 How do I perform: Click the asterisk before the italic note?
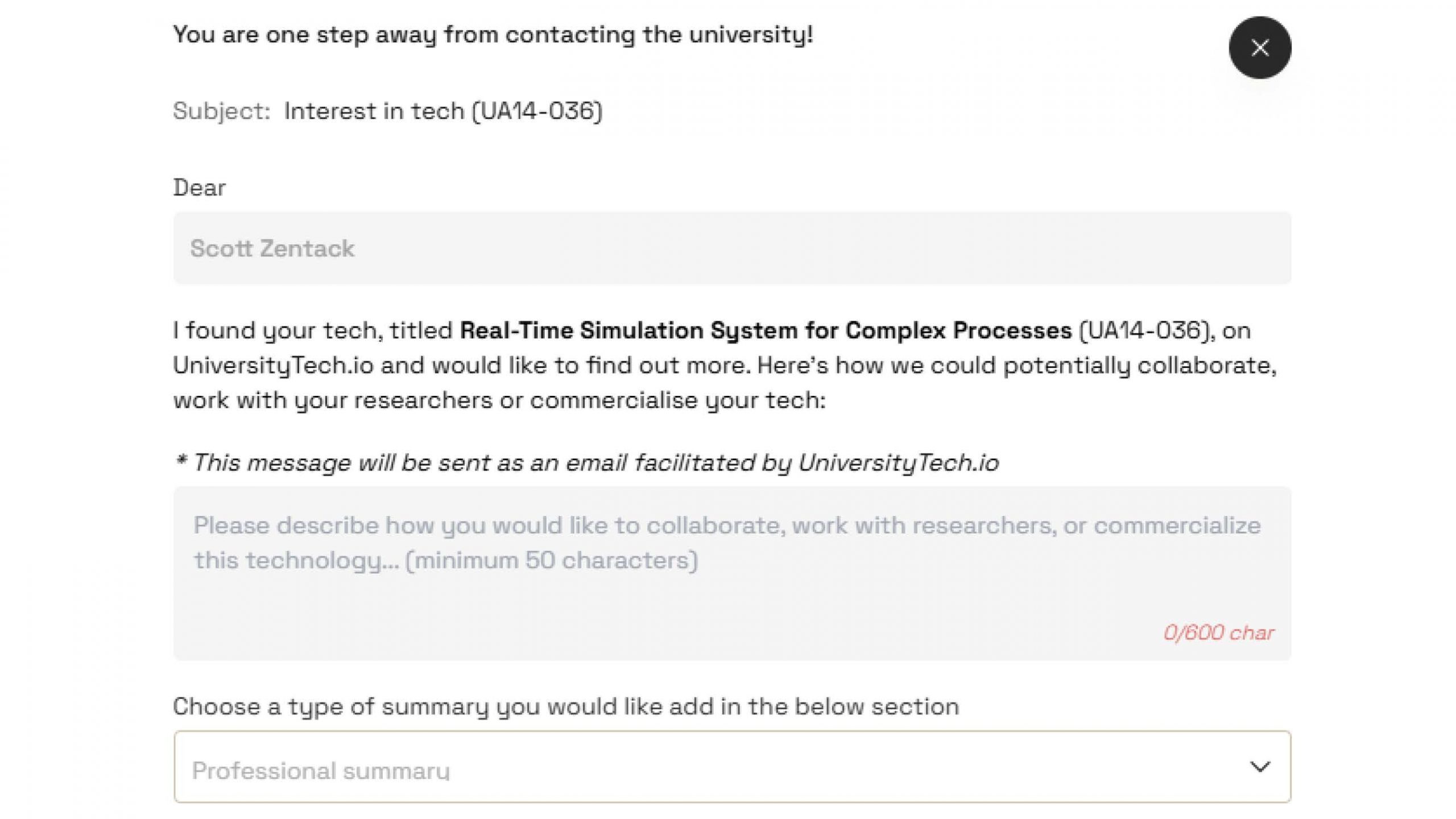pos(181,461)
